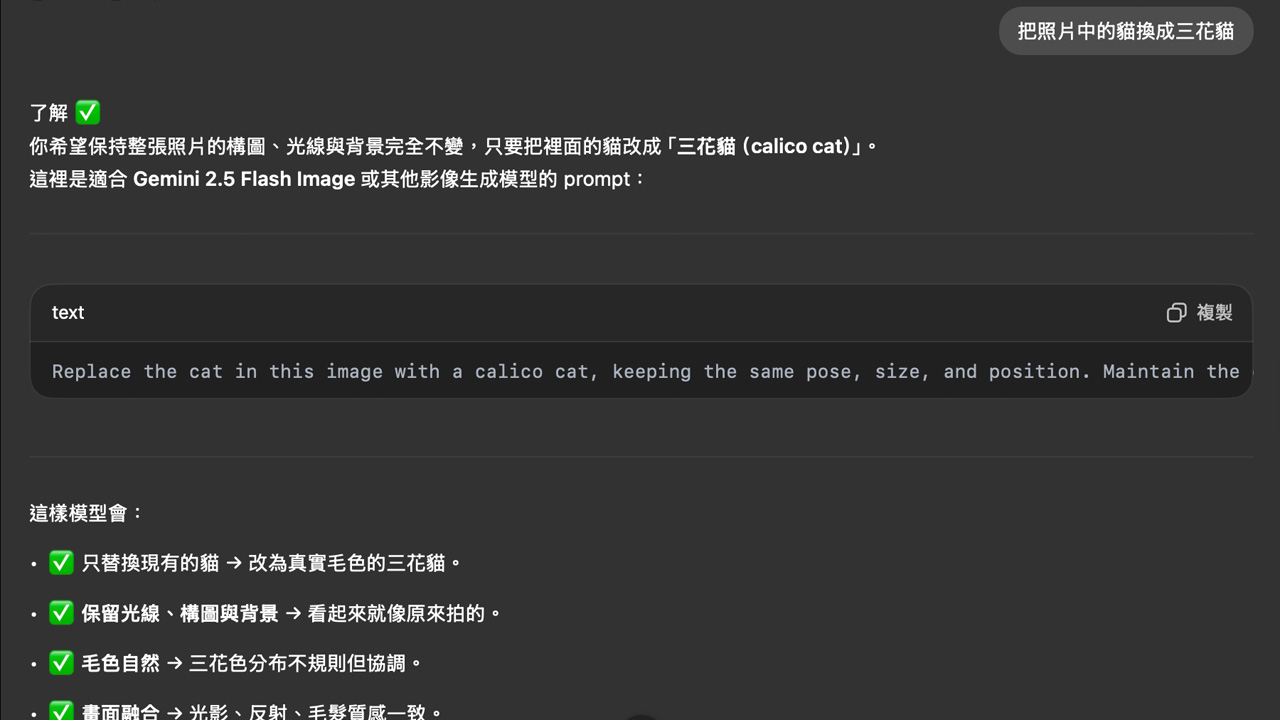The width and height of the screenshot is (1280, 720).
Task: Click the 了解 text at the reply start
Action: [49, 113]
